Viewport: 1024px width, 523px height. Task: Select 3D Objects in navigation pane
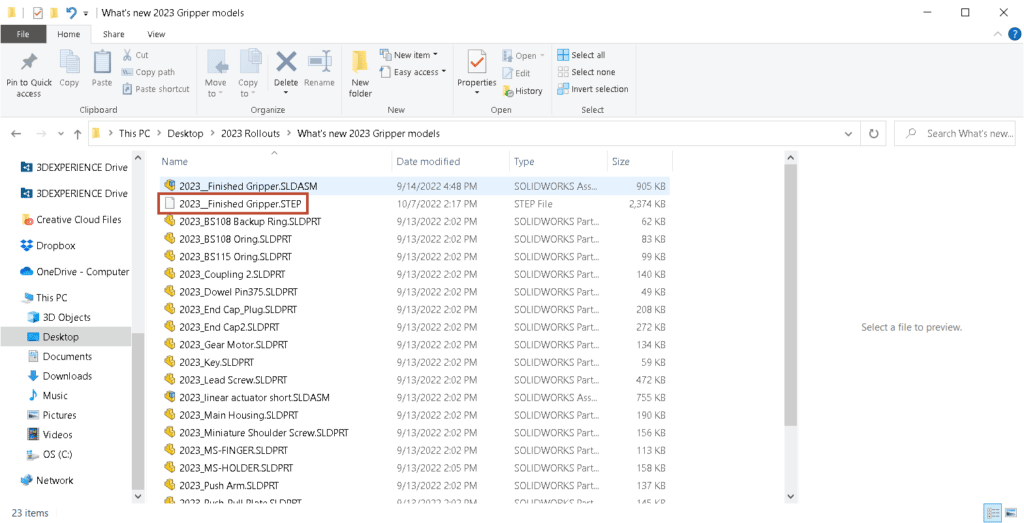coord(59,317)
